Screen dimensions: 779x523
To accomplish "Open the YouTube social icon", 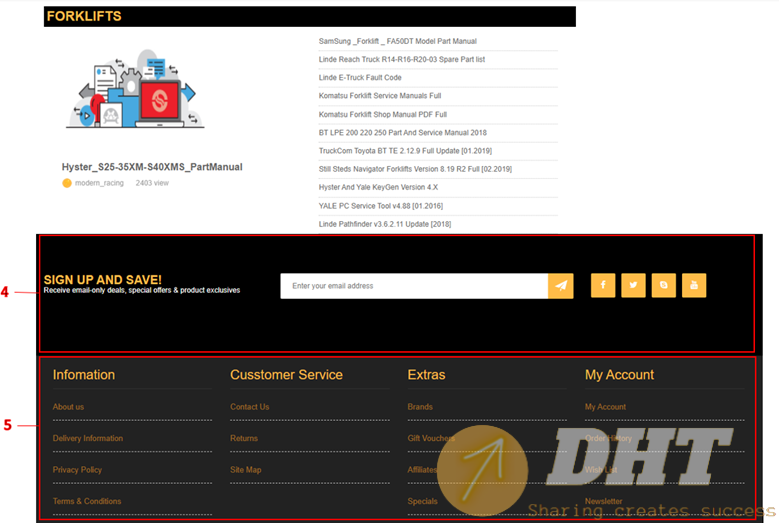I will click(694, 285).
